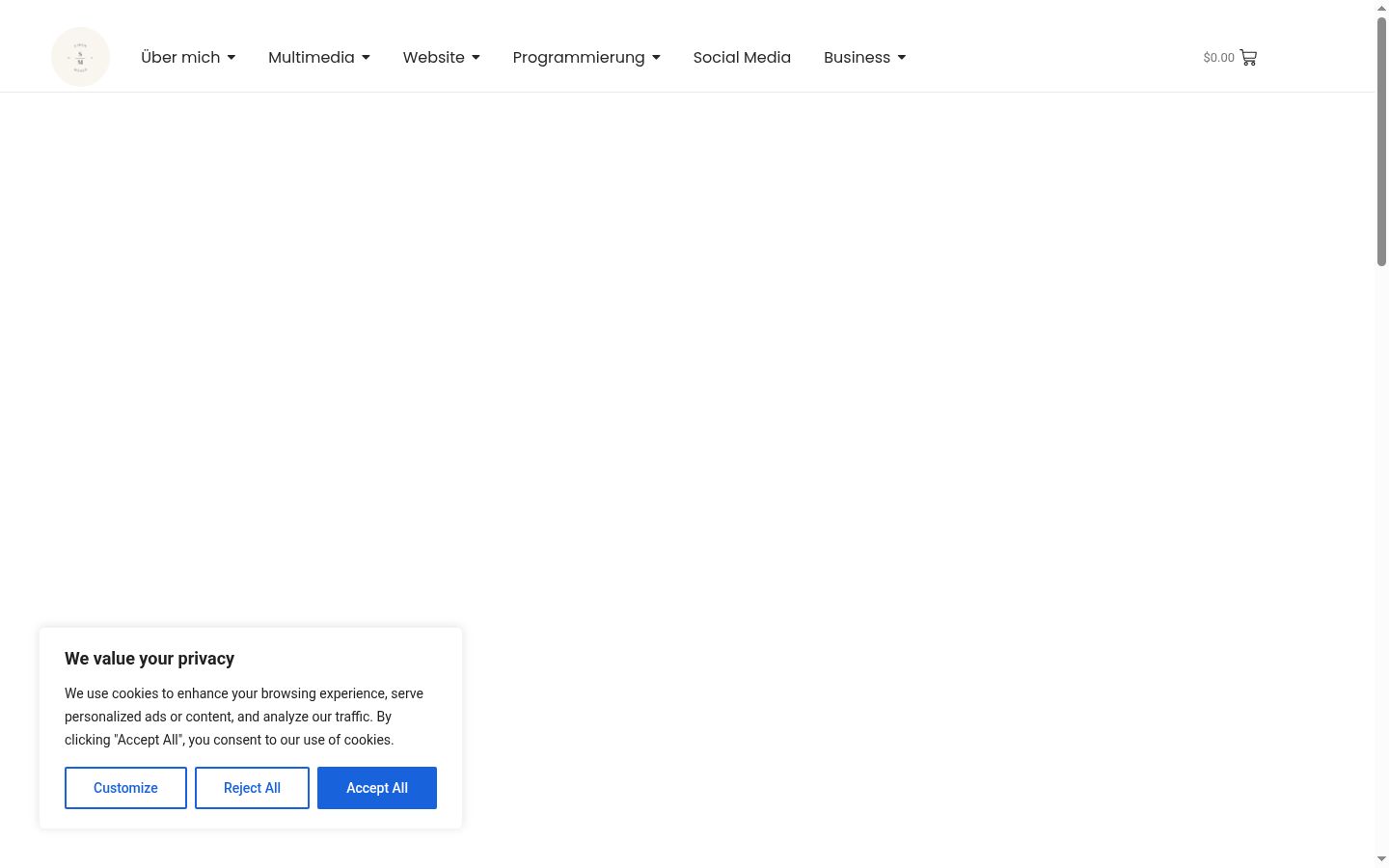This screenshot has height=868, width=1389.
Task: Expand the Über mich dropdown arrow
Action: [231, 58]
